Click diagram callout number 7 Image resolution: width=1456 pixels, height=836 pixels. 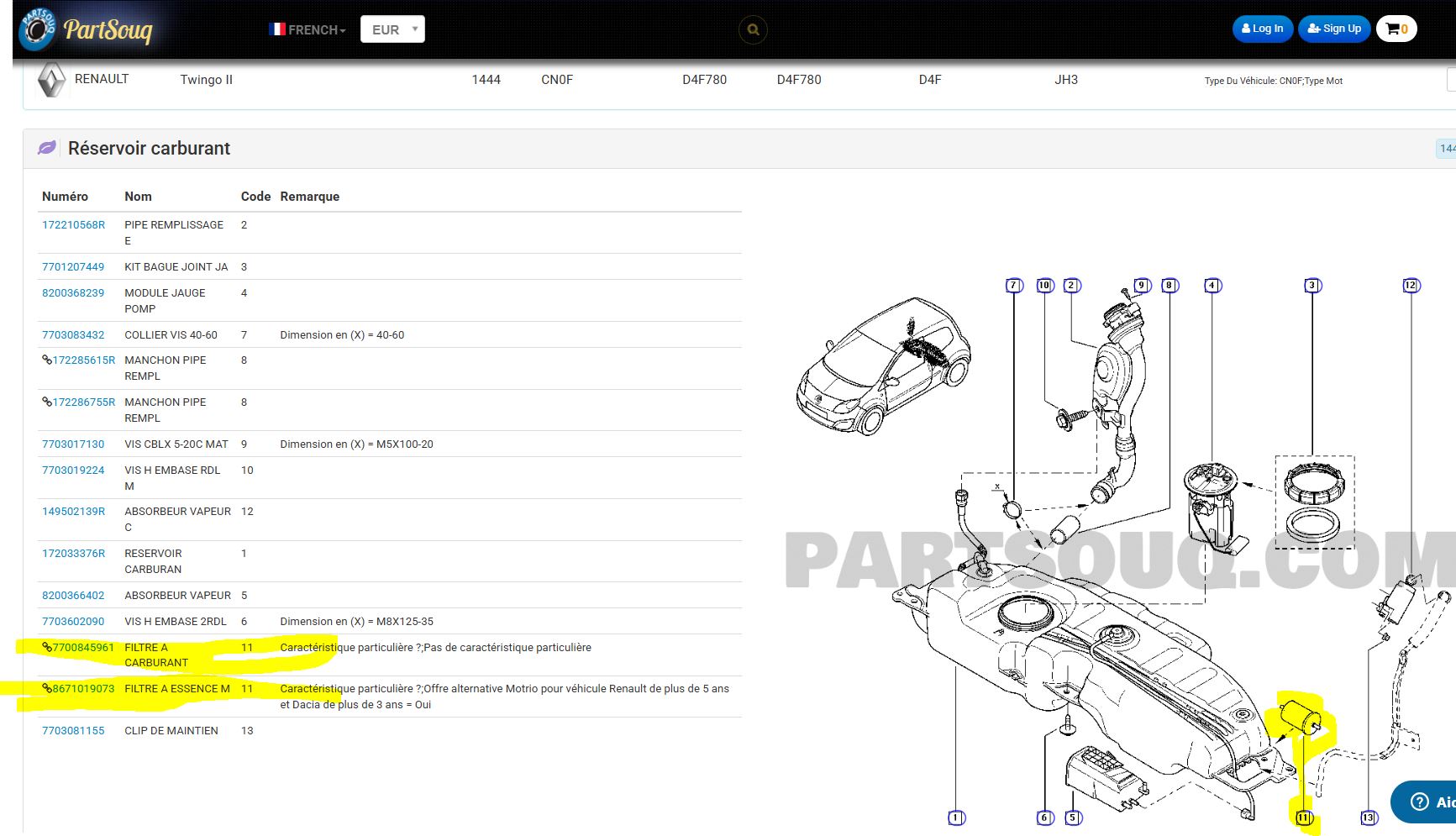(1014, 286)
